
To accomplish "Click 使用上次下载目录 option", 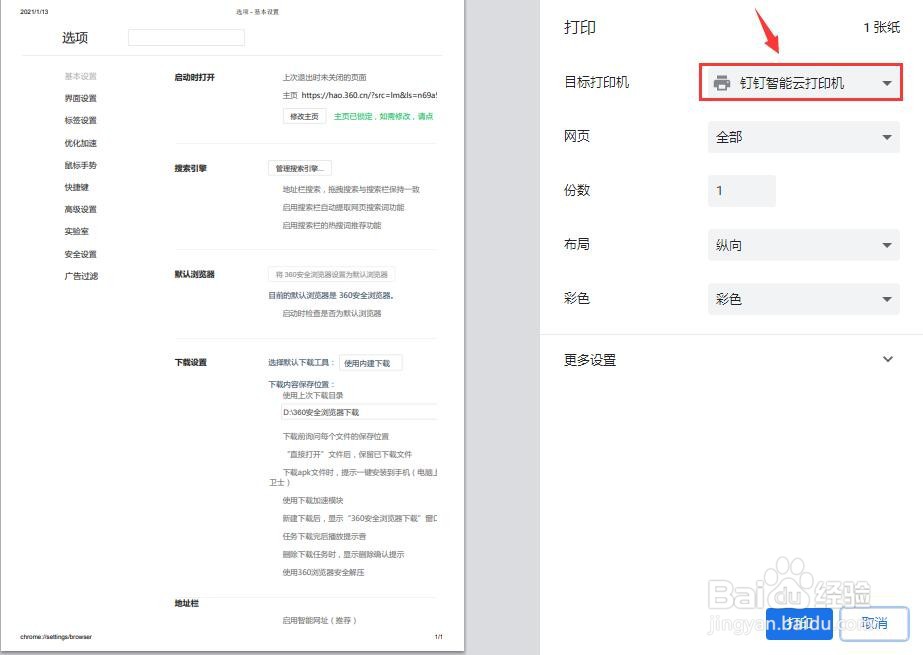I will (313, 395).
